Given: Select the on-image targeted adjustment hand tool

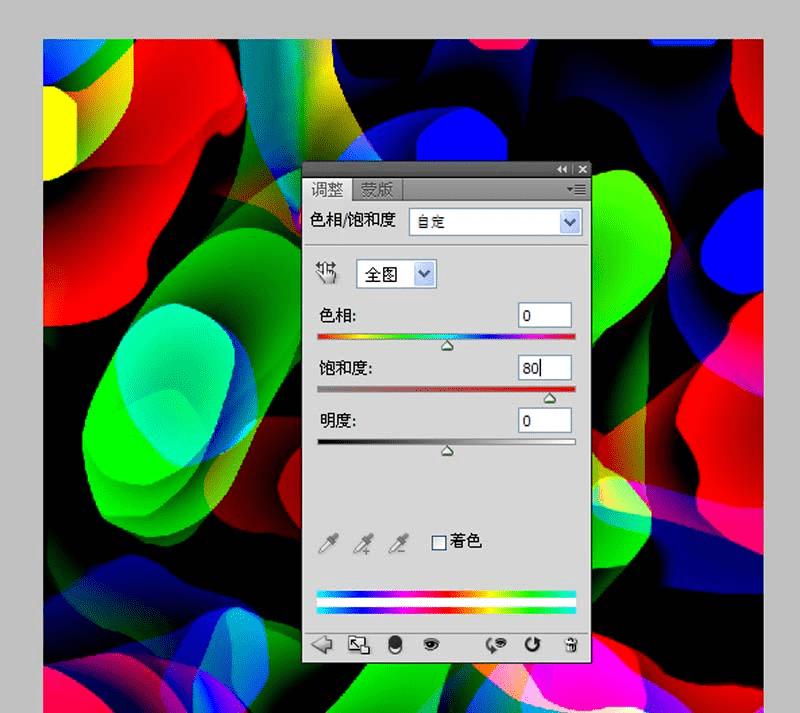Looking at the screenshot, I should point(326,273).
